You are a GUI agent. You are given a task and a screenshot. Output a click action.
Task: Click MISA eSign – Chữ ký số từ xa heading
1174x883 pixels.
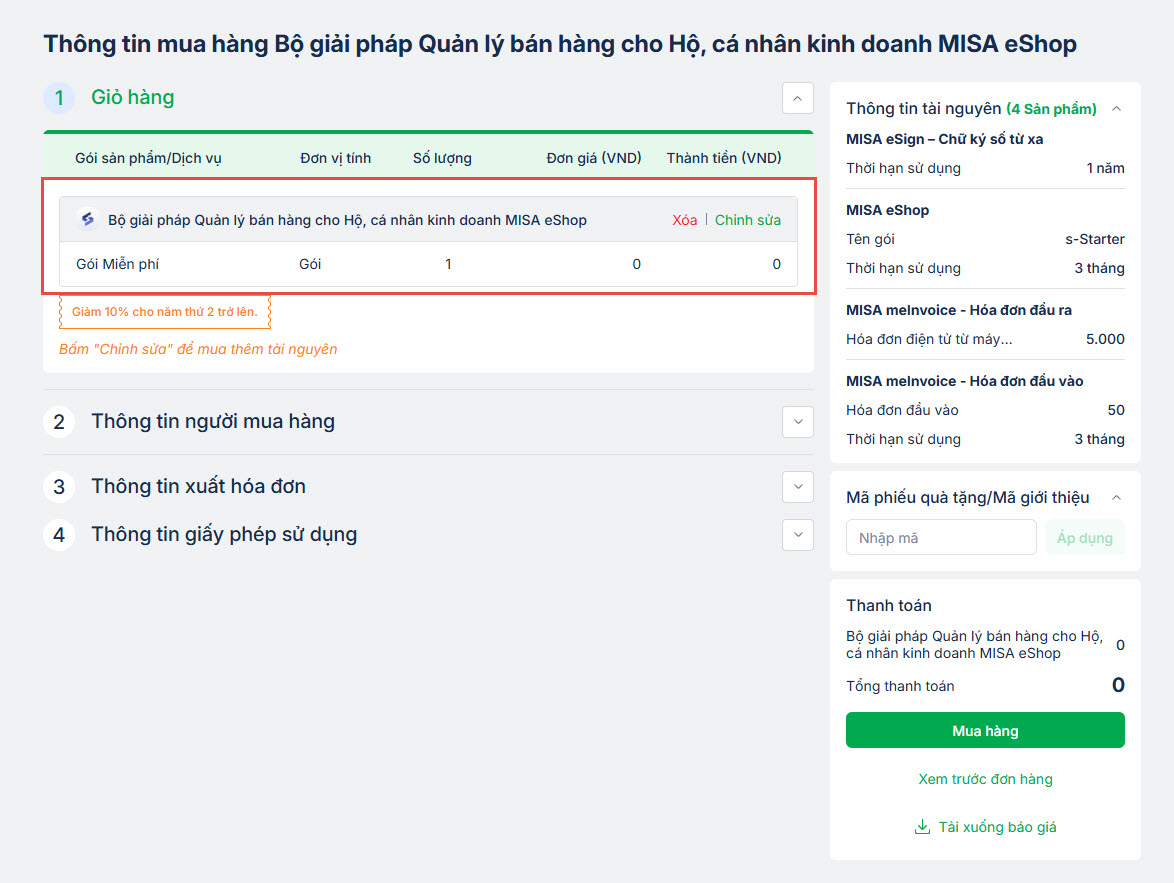click(944, 139)
